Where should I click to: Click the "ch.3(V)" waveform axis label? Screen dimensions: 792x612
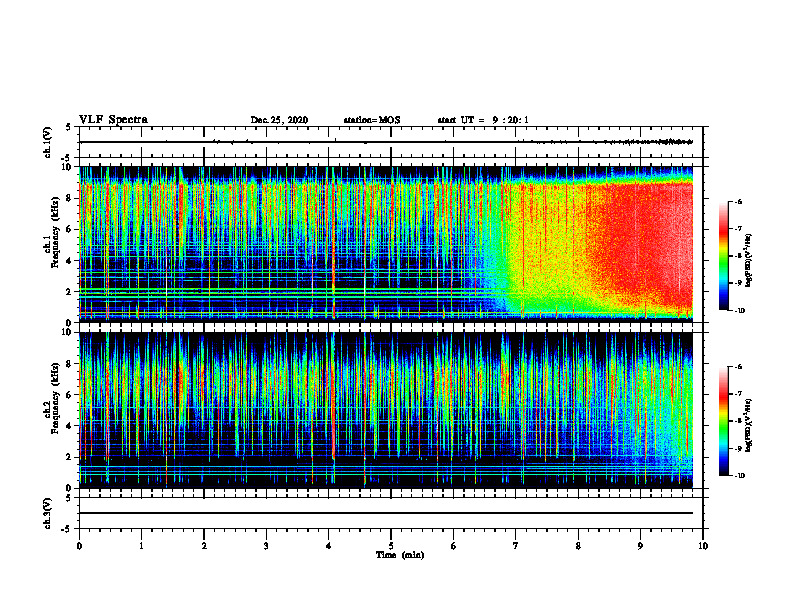point(48,513)
